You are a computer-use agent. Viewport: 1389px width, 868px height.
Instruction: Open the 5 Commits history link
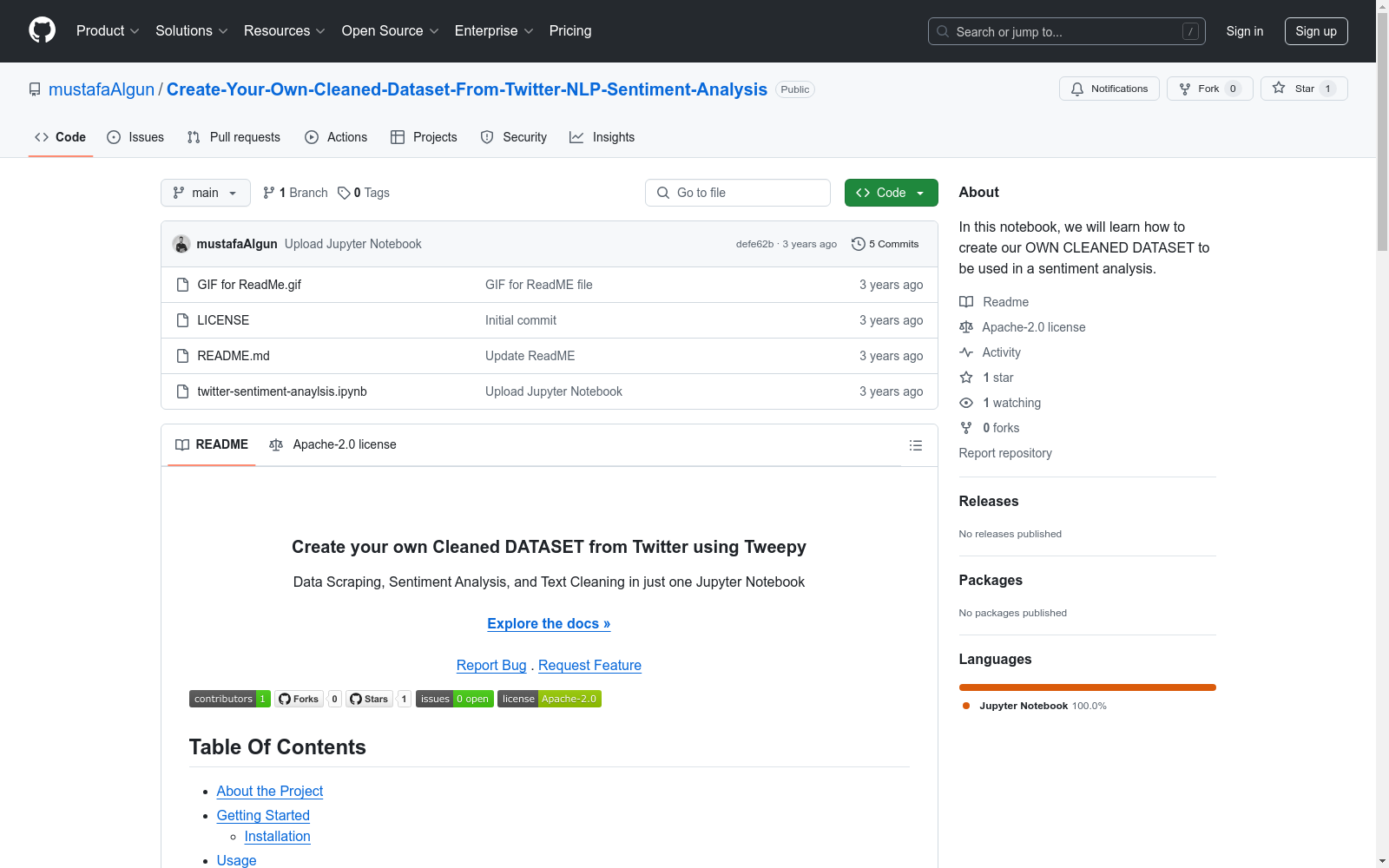[885, 244]
